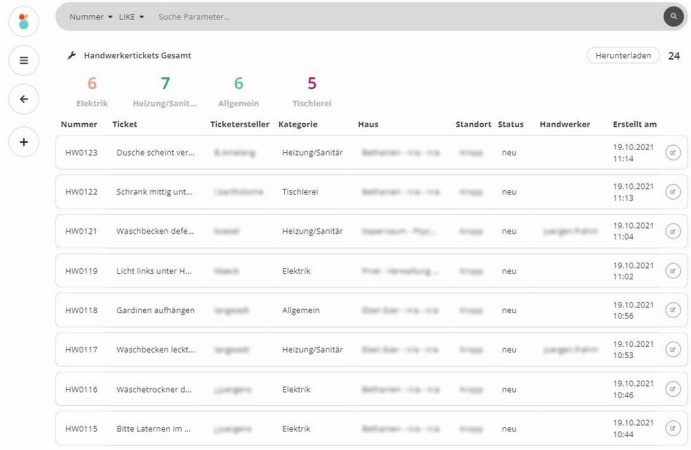
Task: Click the app logo icon in sidebar
Action: coord(24,20)
